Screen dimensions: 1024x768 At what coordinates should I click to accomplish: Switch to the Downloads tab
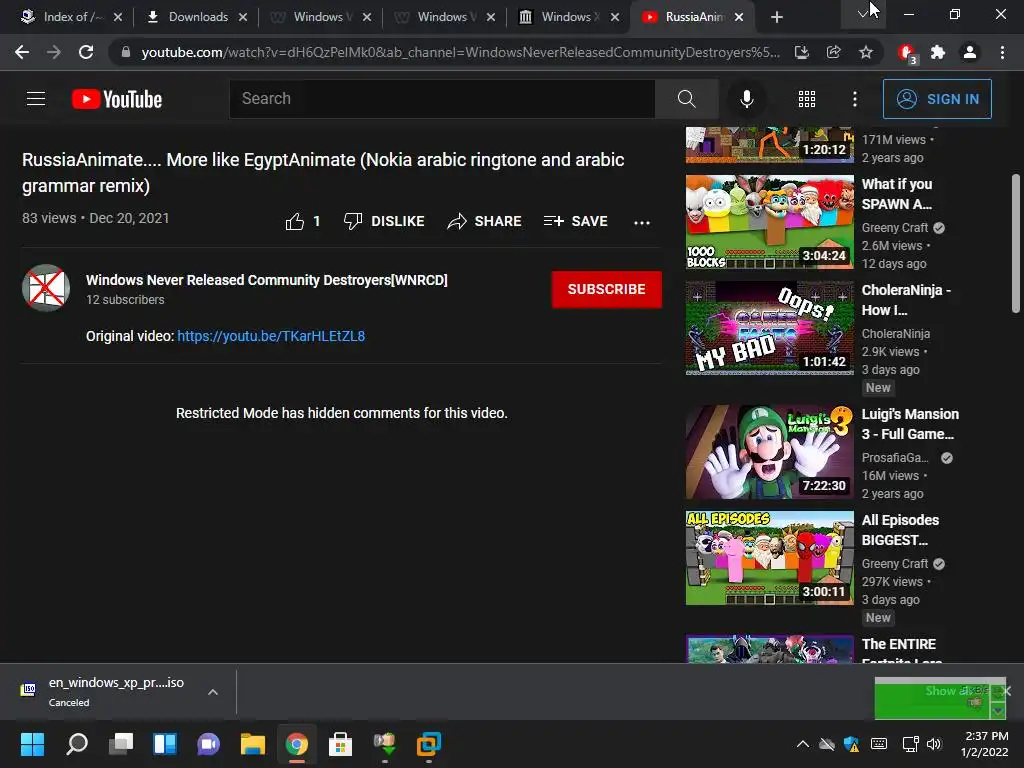point(198,17)
